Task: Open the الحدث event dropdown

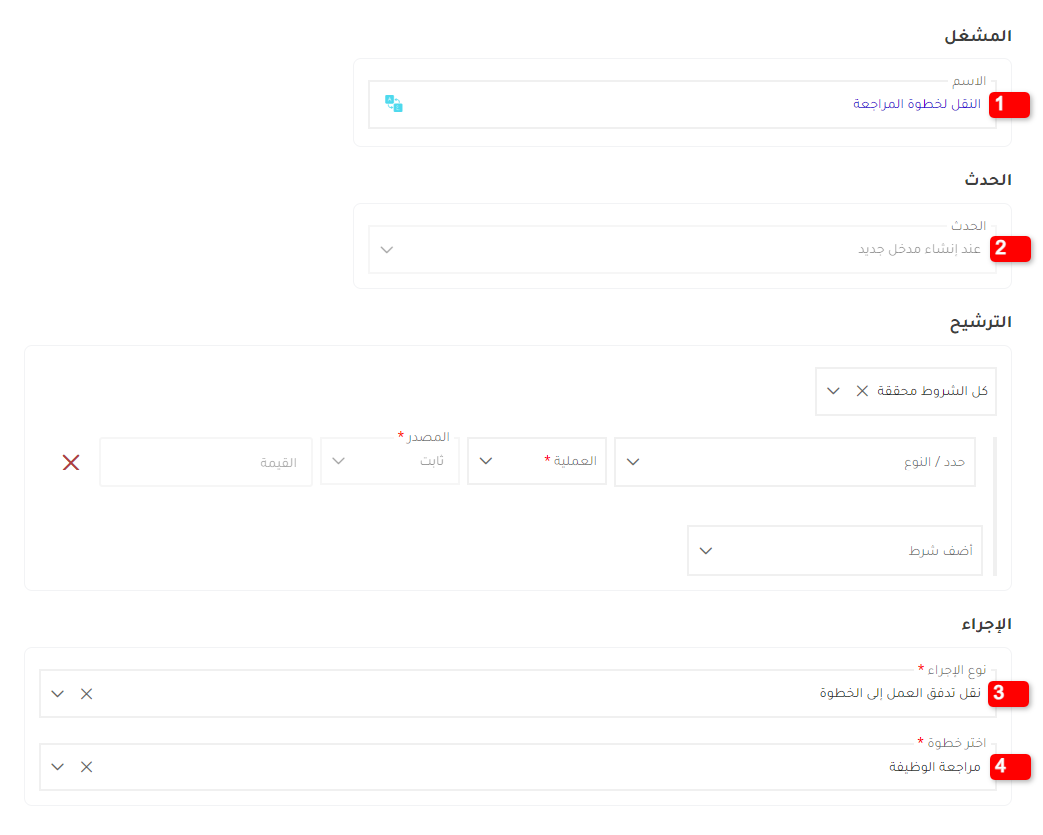Action: click(x=386, y=249)
